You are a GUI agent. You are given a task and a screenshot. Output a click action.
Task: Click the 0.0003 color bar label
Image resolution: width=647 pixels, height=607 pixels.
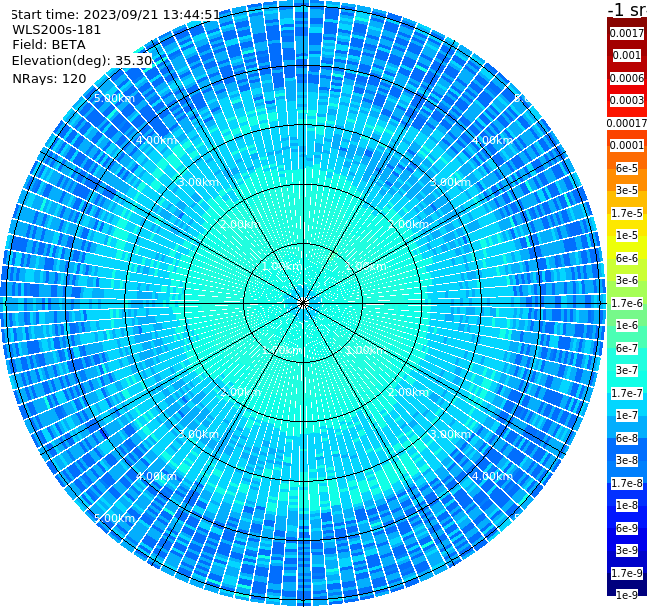coord(627,100)
